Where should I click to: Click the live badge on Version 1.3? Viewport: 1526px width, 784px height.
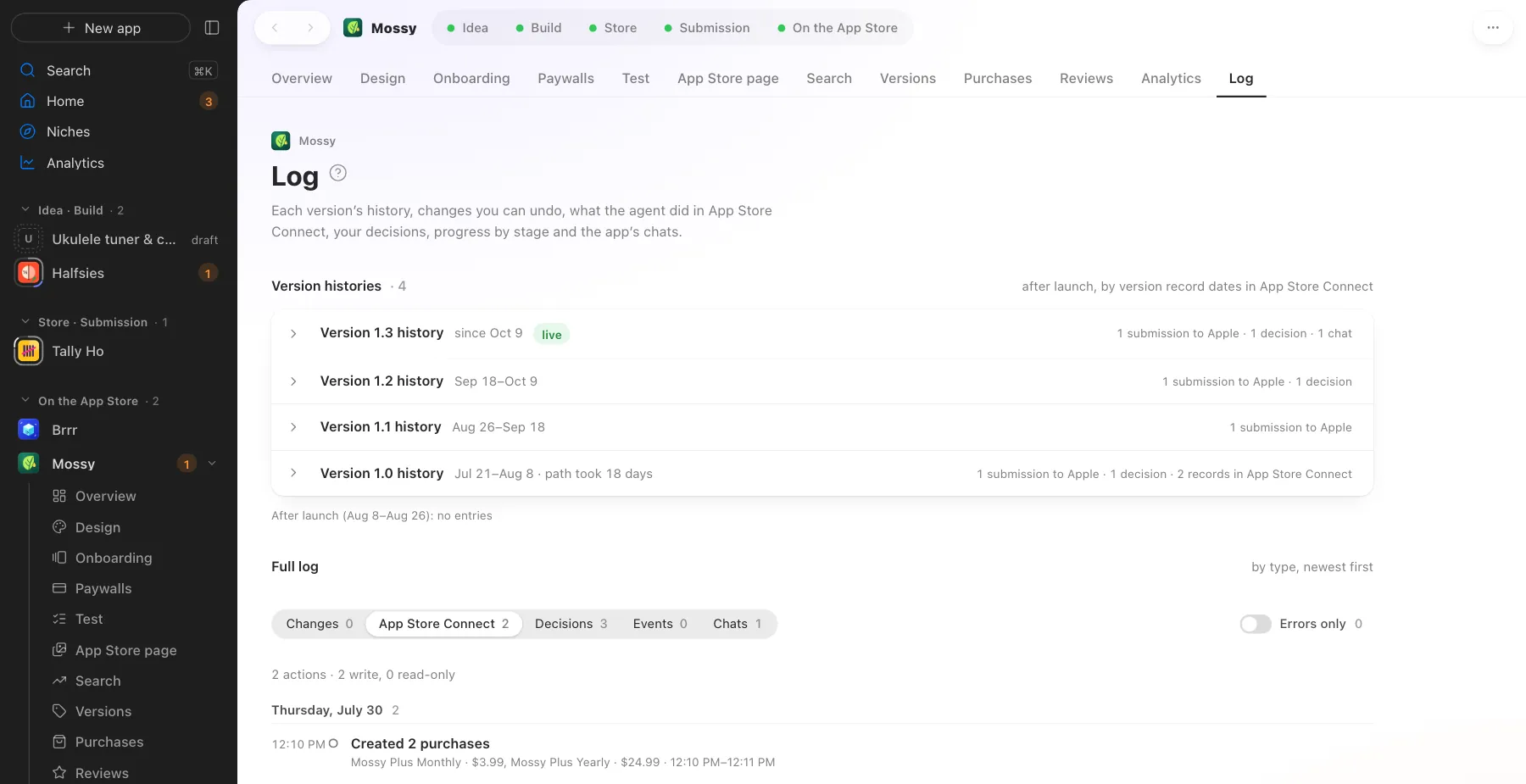551,335
